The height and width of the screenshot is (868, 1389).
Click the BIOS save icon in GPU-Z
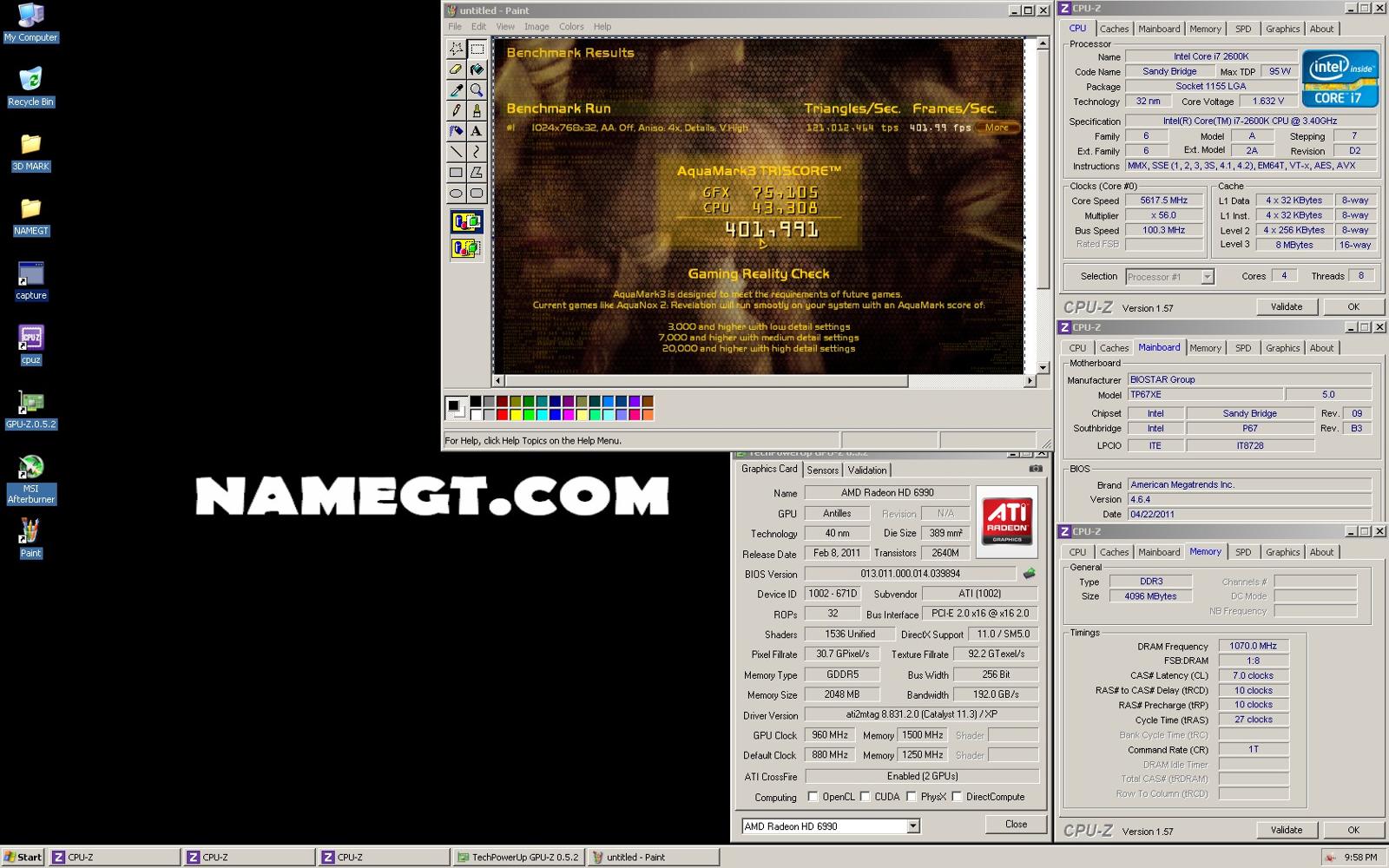(x=1030, y=574)
